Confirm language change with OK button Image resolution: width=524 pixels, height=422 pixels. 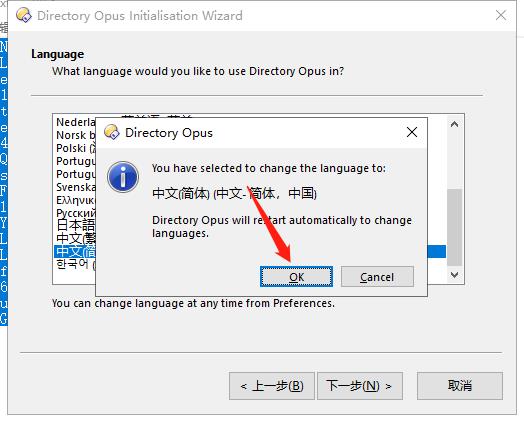[296, 277]
